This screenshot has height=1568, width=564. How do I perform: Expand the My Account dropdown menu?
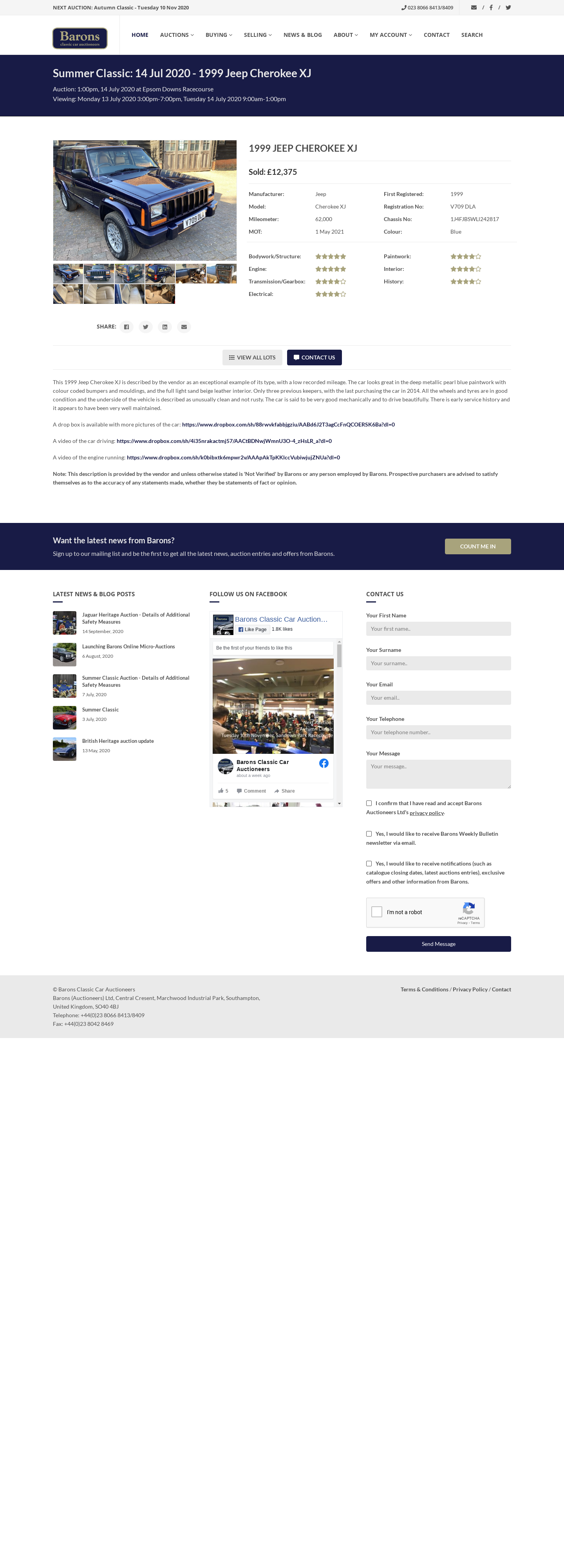pyautogui.click(x=390, y=35)
